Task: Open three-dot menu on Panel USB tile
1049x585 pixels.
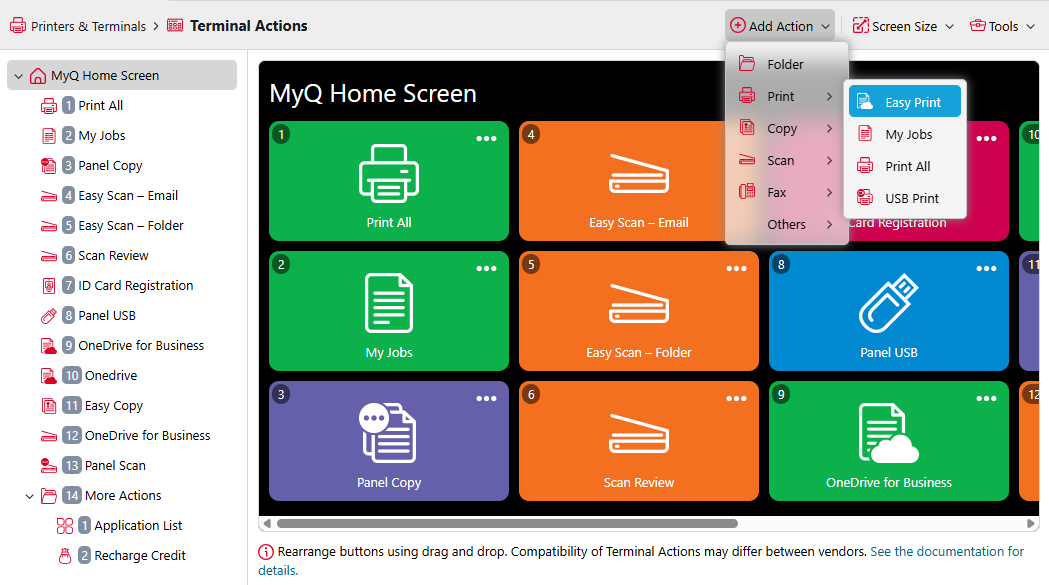Action: [x=986, y=268]
